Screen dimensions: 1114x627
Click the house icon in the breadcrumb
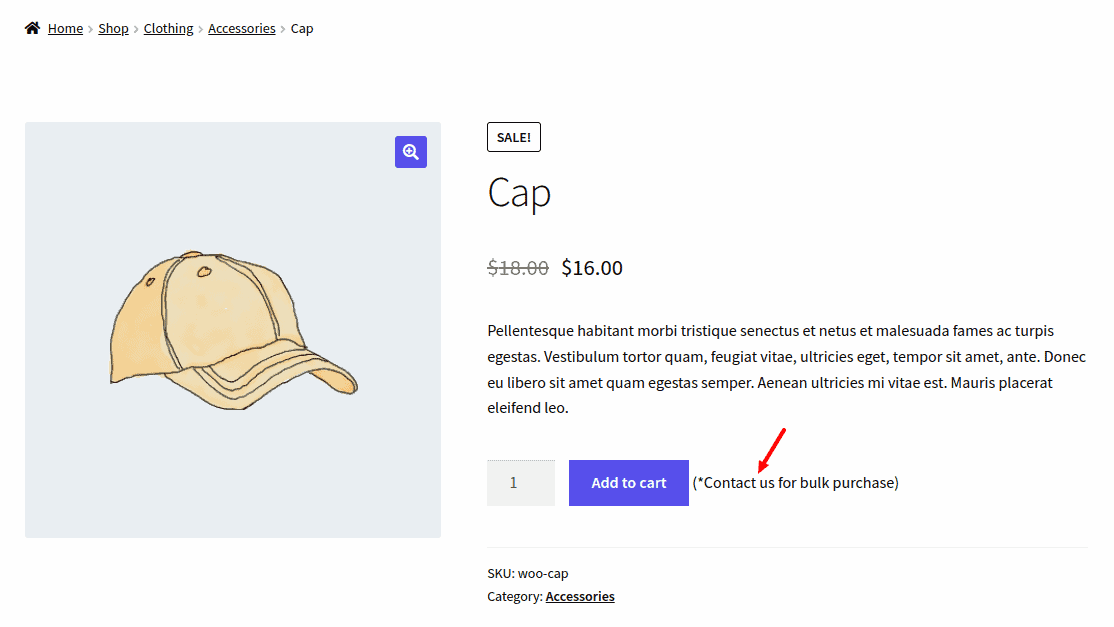(33, 28)
